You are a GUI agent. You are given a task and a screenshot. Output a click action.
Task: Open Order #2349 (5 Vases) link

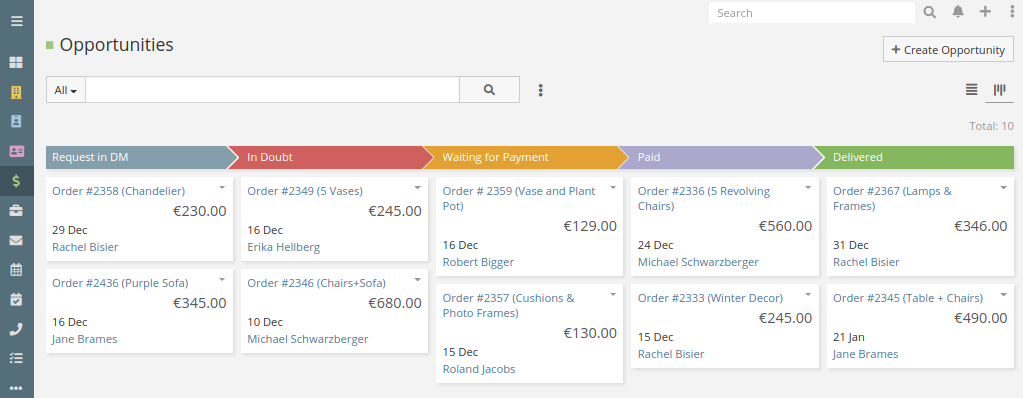point(305,191)
